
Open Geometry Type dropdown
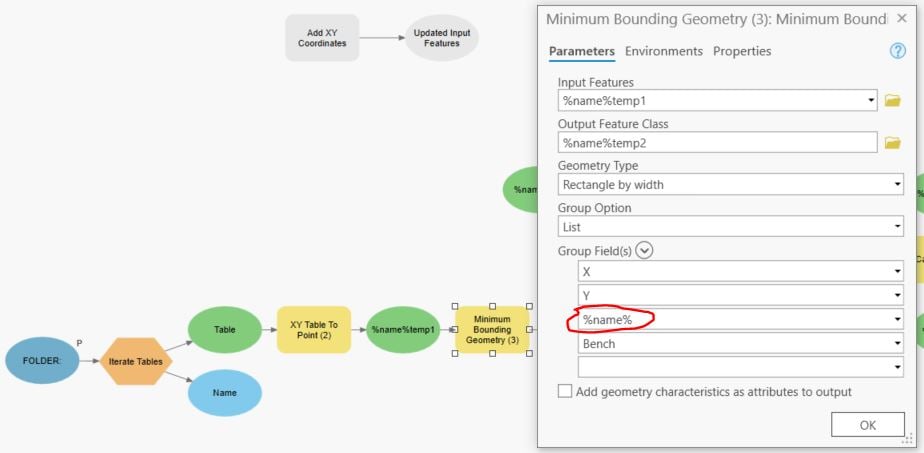pos(897,184)
